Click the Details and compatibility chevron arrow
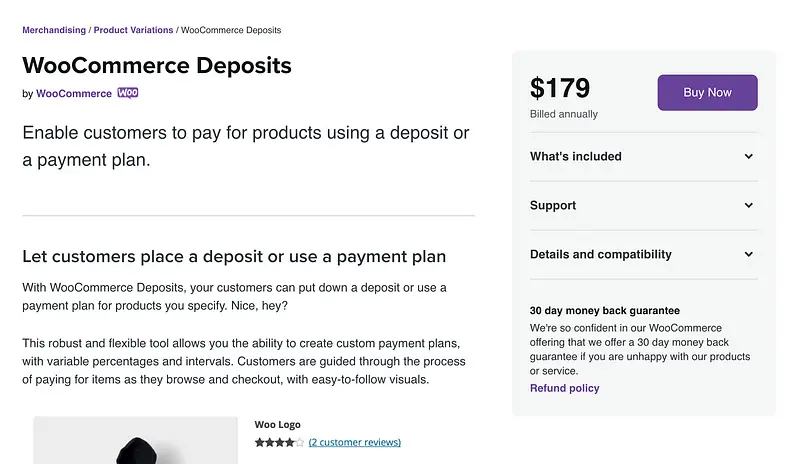This screenshot has height=464, width=800. click(749, 255)
